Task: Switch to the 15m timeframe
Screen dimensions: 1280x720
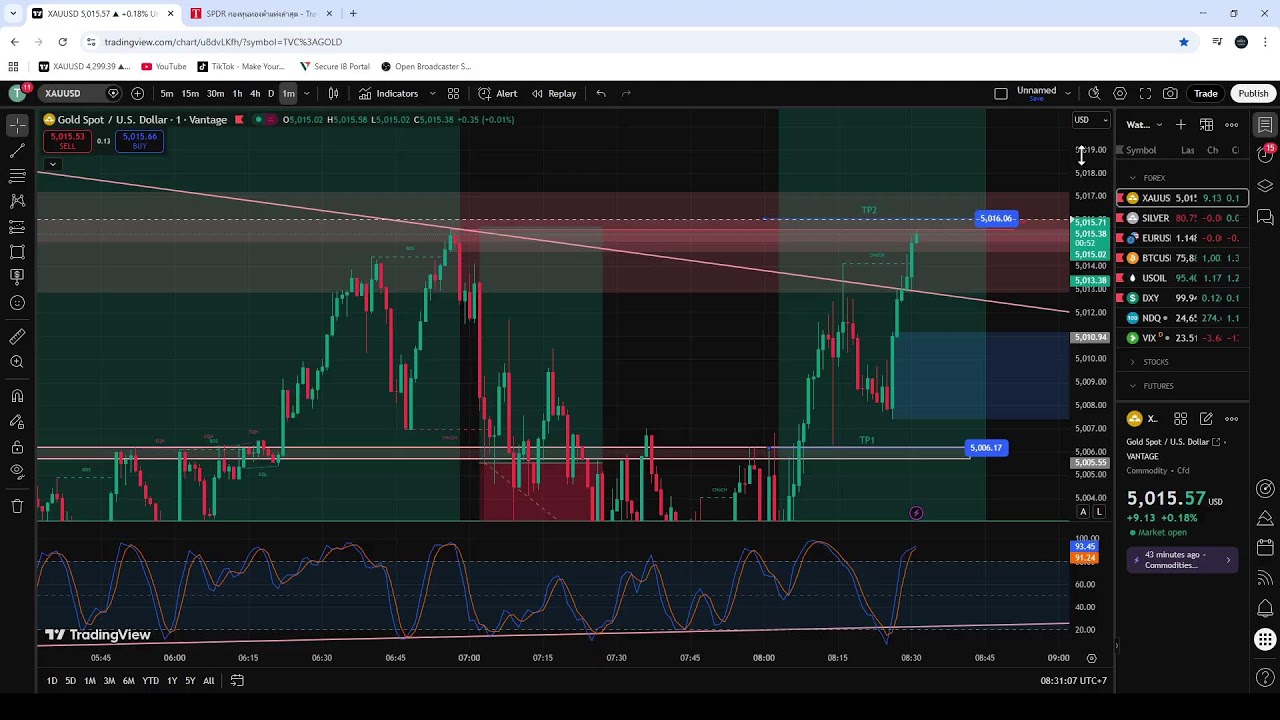Action: pyautogui.click(x=190, y=93)
